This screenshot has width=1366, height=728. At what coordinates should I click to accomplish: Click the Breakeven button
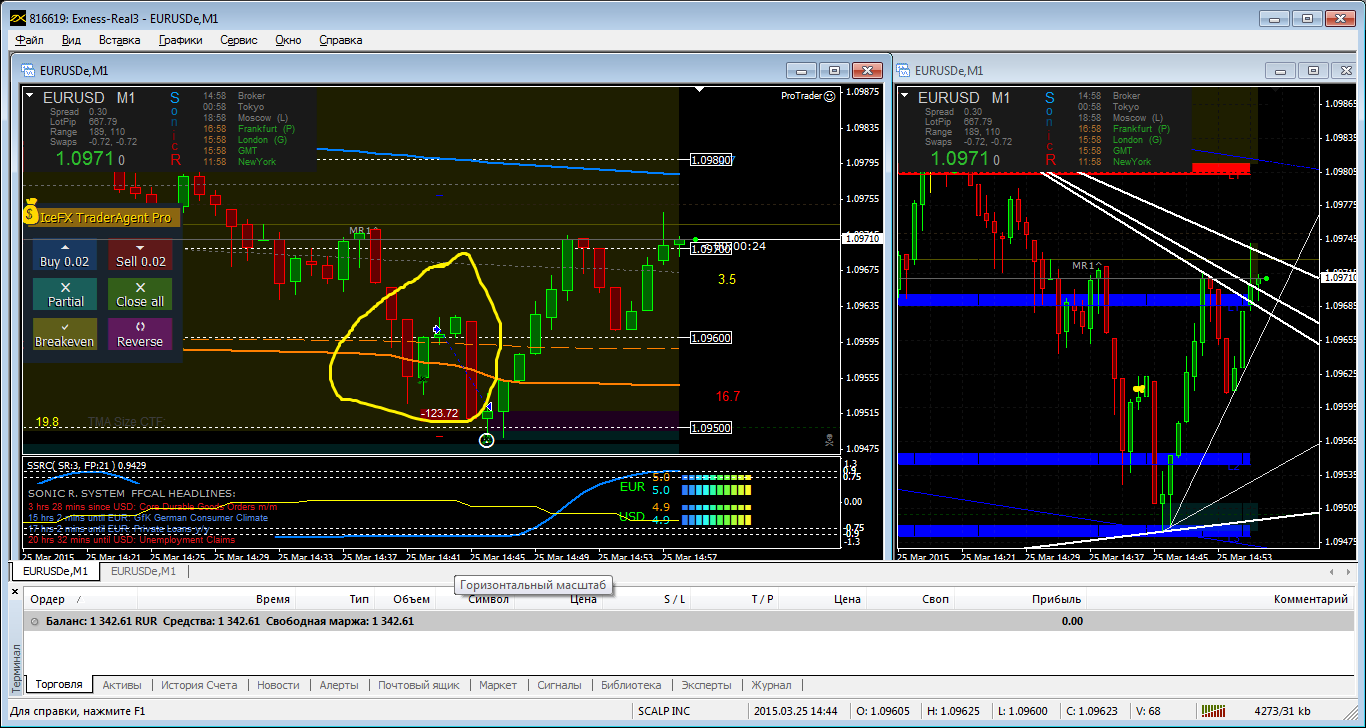pyautogui.click(x=65, y=334)
